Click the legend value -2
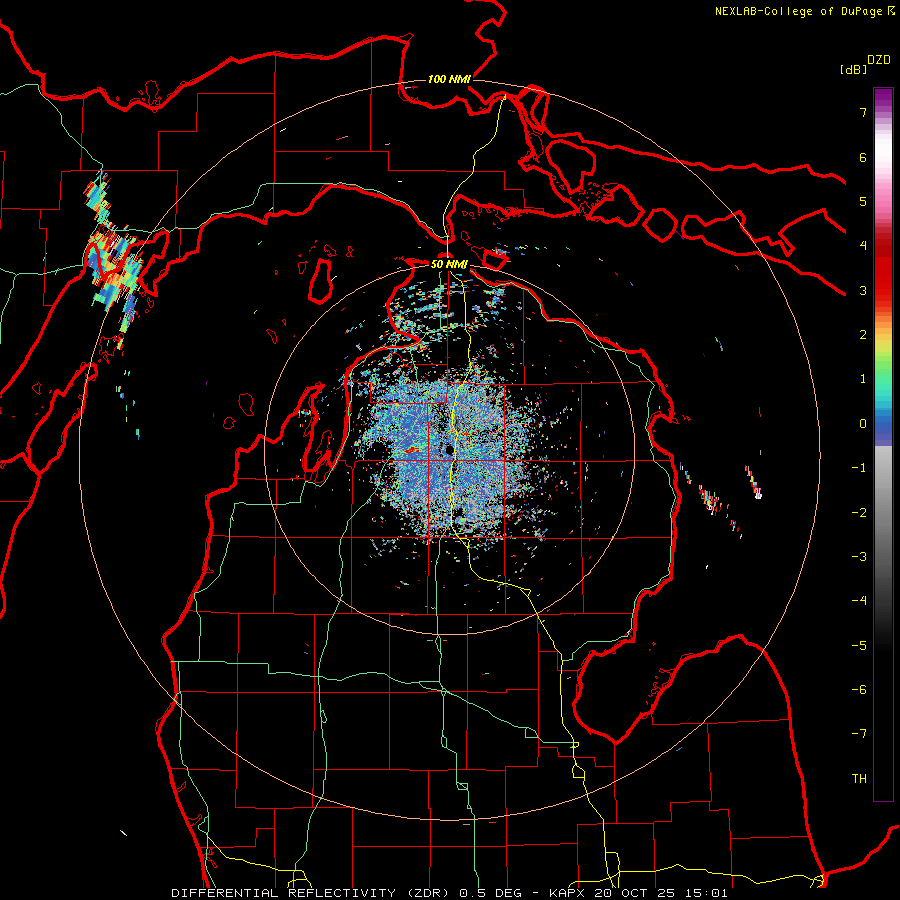 pos(859,513)
